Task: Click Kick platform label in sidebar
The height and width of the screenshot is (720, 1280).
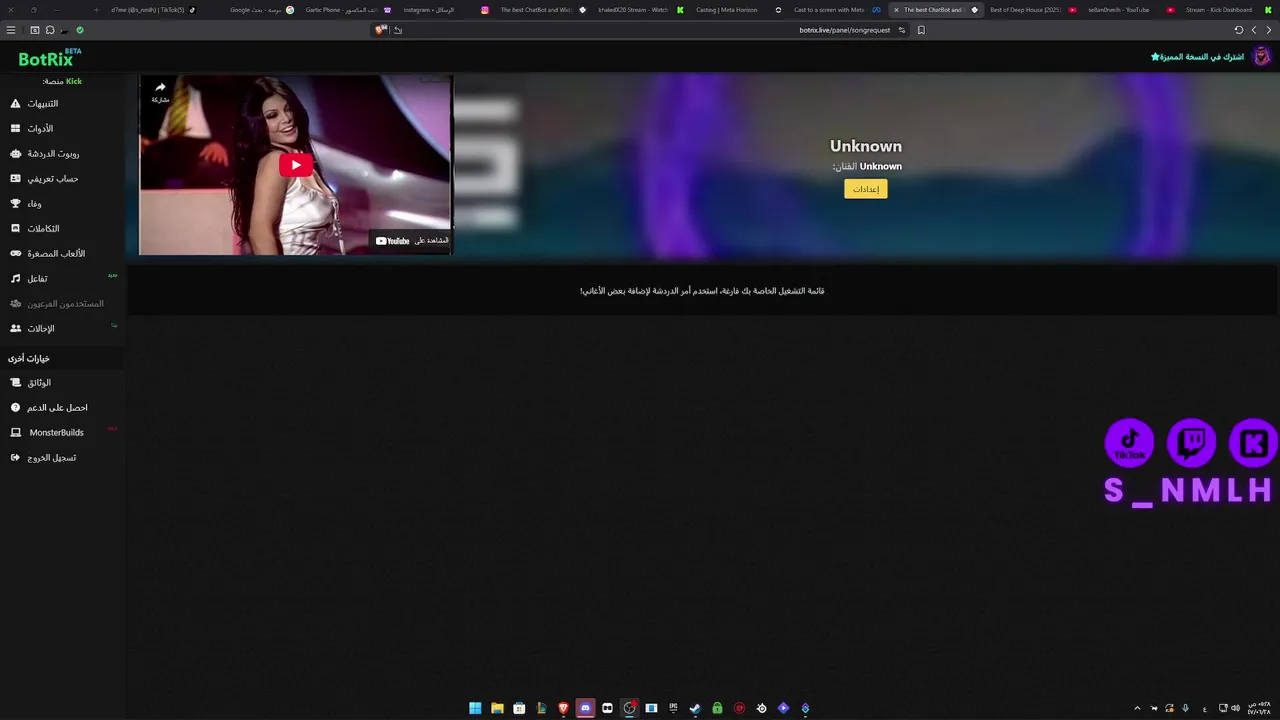Action: click(62, 81)
